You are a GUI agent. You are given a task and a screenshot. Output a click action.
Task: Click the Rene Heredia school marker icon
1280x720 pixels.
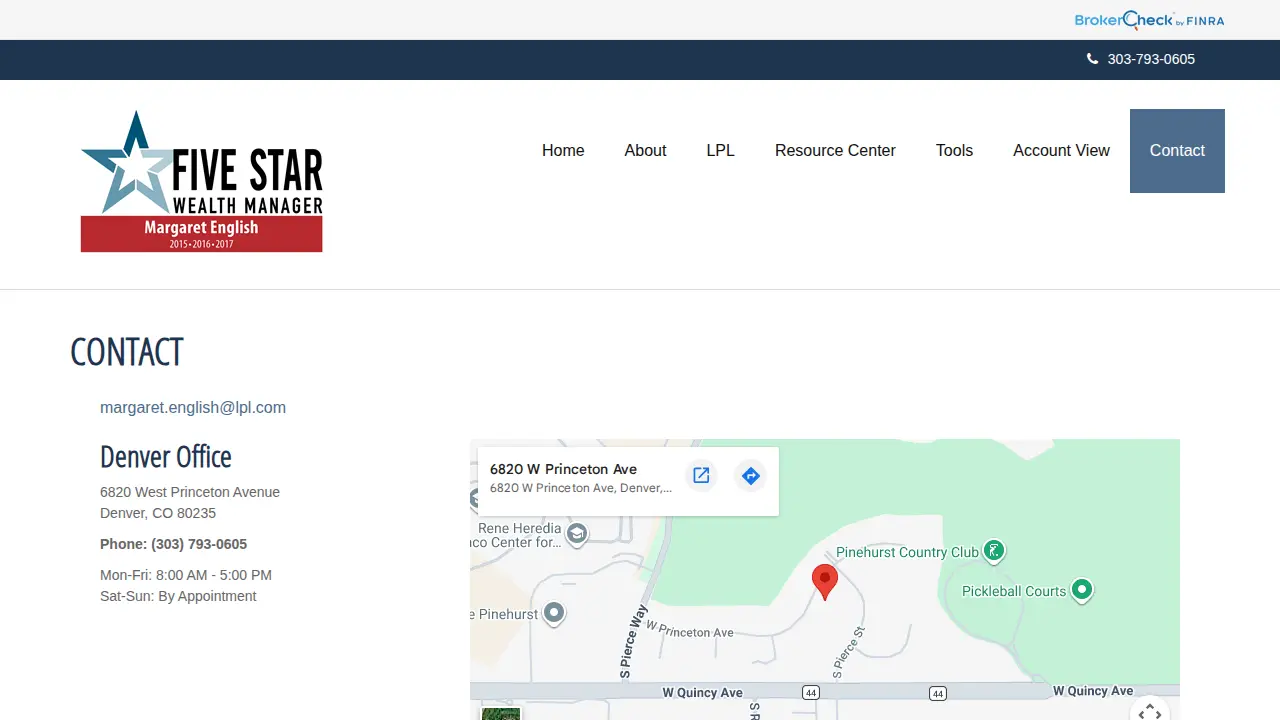click(576, 534)
